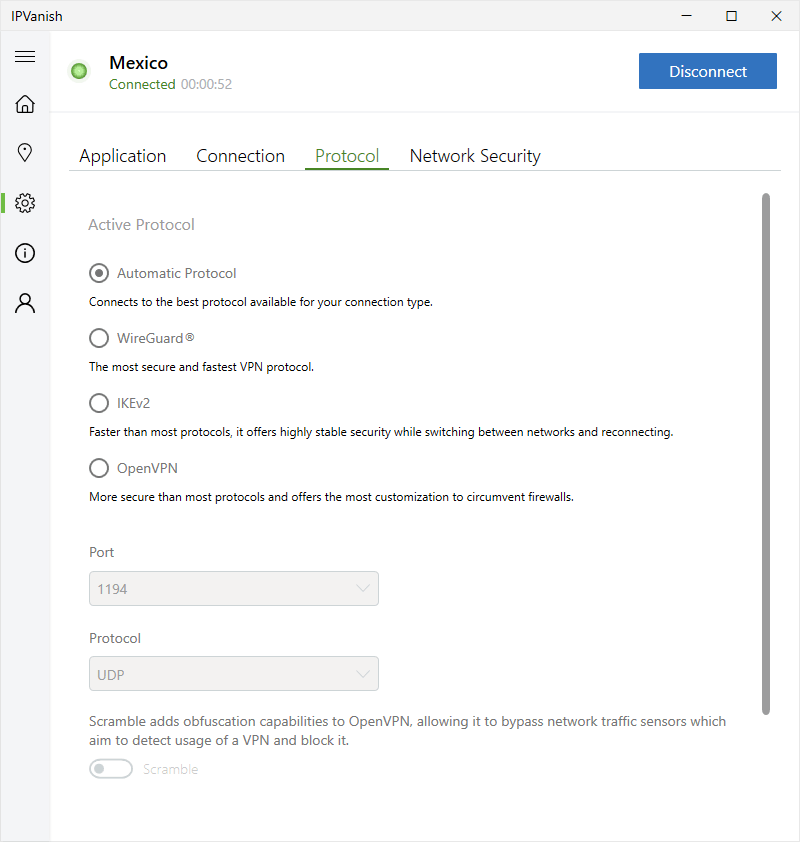The height and width of the screenshot is (842, 800).
Task: Switch to the Connection tab
Action: pyautogui.click(x=240, y=156)
